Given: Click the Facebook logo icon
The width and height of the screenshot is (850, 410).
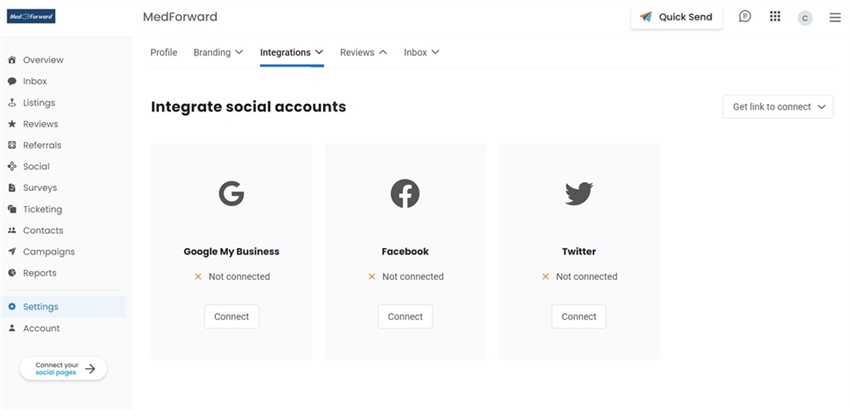Looking at the screenshot, I should click(405, 194).
